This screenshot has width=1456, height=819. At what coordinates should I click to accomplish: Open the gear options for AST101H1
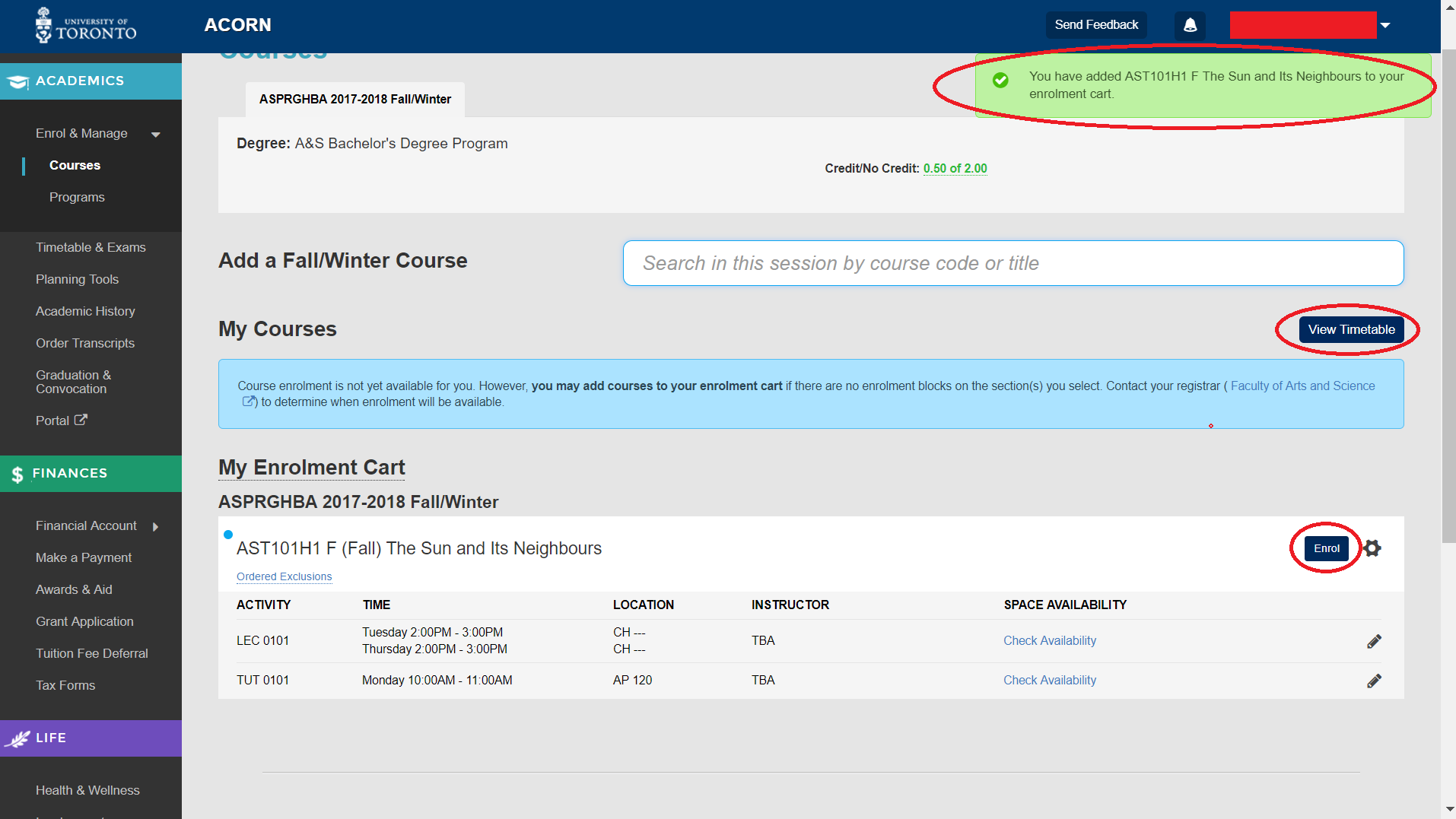pos(1372,548)
